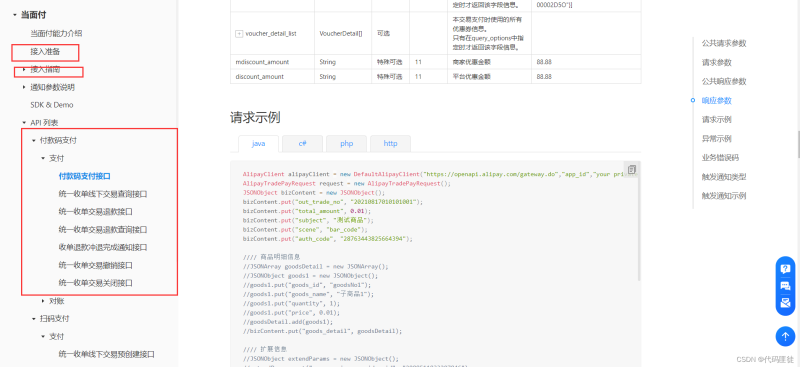Jump to 响应参数 anchor
The width and height of the screenshot is (800, 367).
(716, 101)
